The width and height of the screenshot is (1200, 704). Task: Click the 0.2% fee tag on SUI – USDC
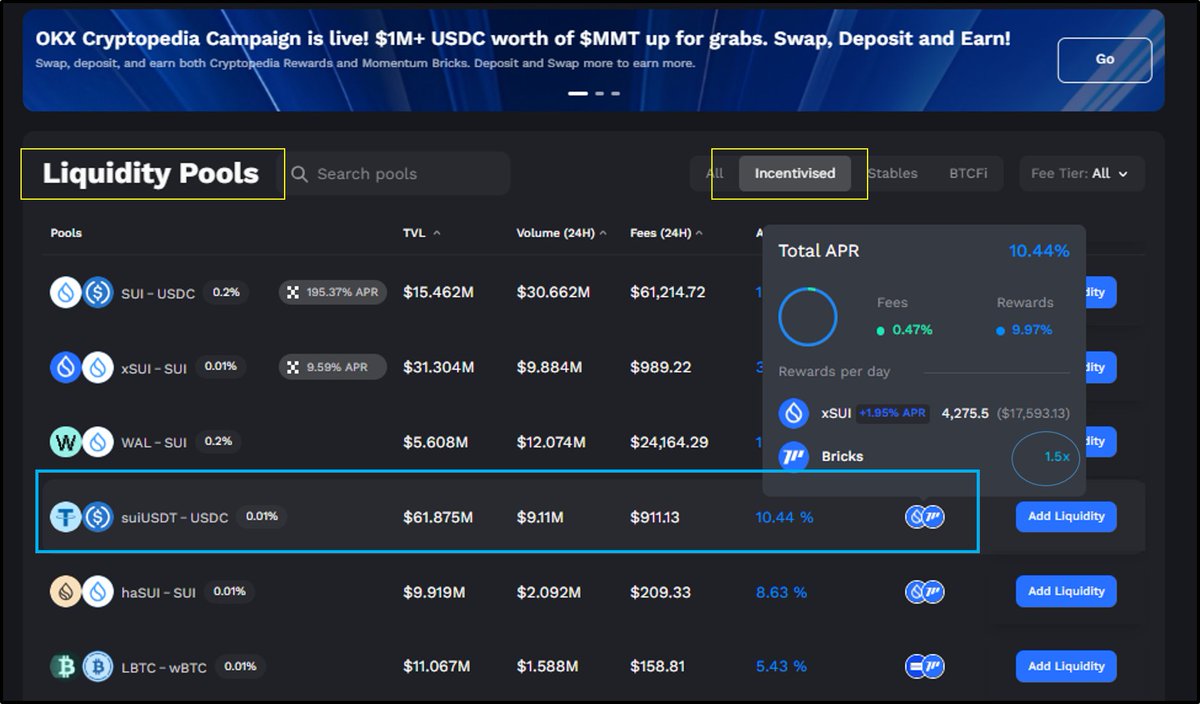coord(226,292)
